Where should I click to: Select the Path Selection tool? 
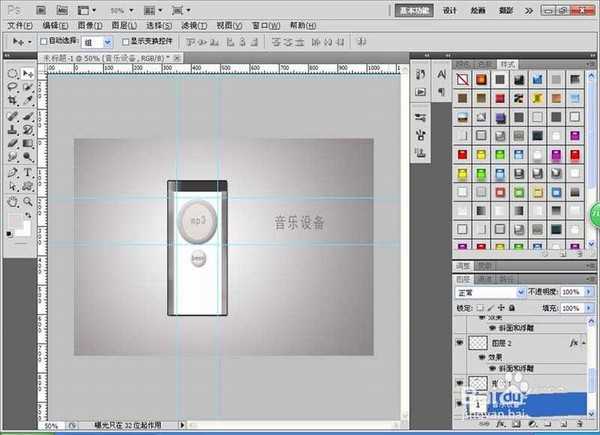pos(13,186)
